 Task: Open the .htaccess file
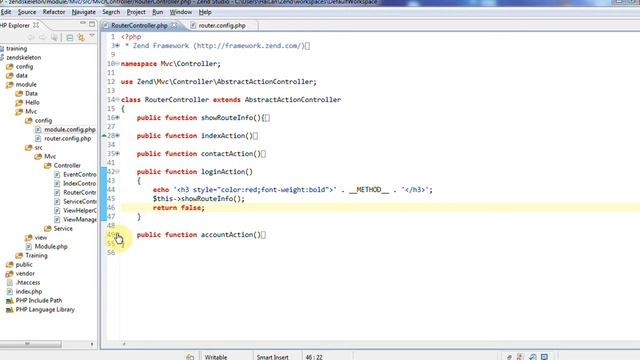pos(28,282)
